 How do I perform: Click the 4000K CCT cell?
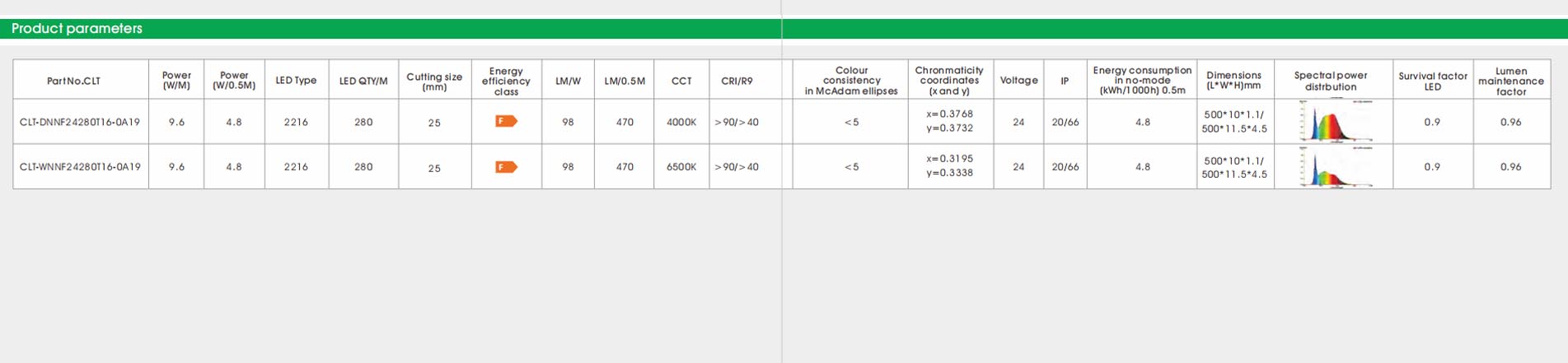point(681,122)
